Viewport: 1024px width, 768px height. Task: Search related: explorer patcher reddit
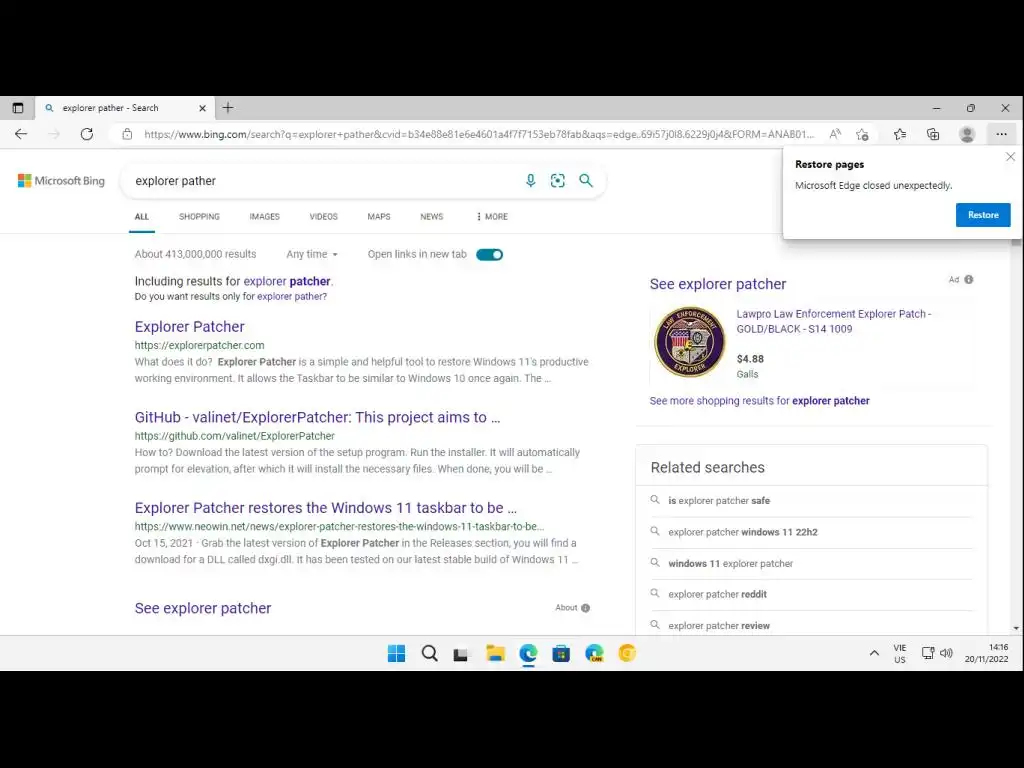coord(717,594)
